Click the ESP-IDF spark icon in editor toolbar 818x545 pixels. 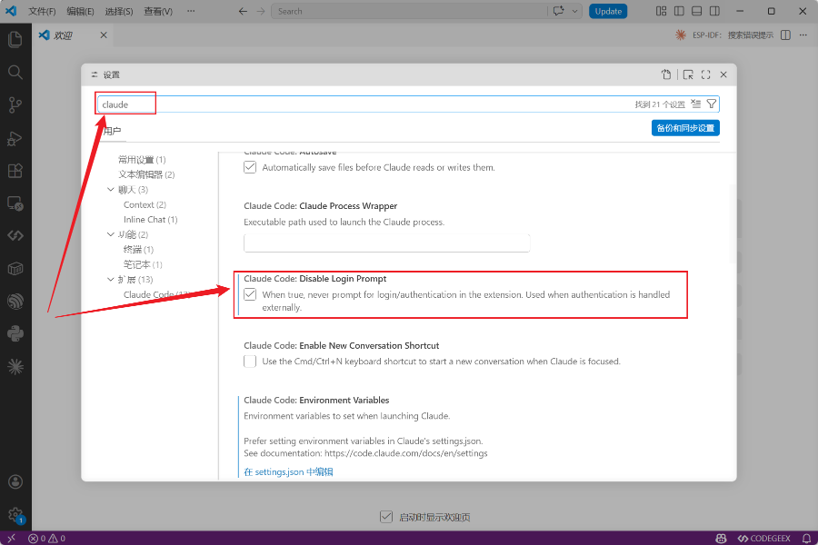click(x=680, y=35)
